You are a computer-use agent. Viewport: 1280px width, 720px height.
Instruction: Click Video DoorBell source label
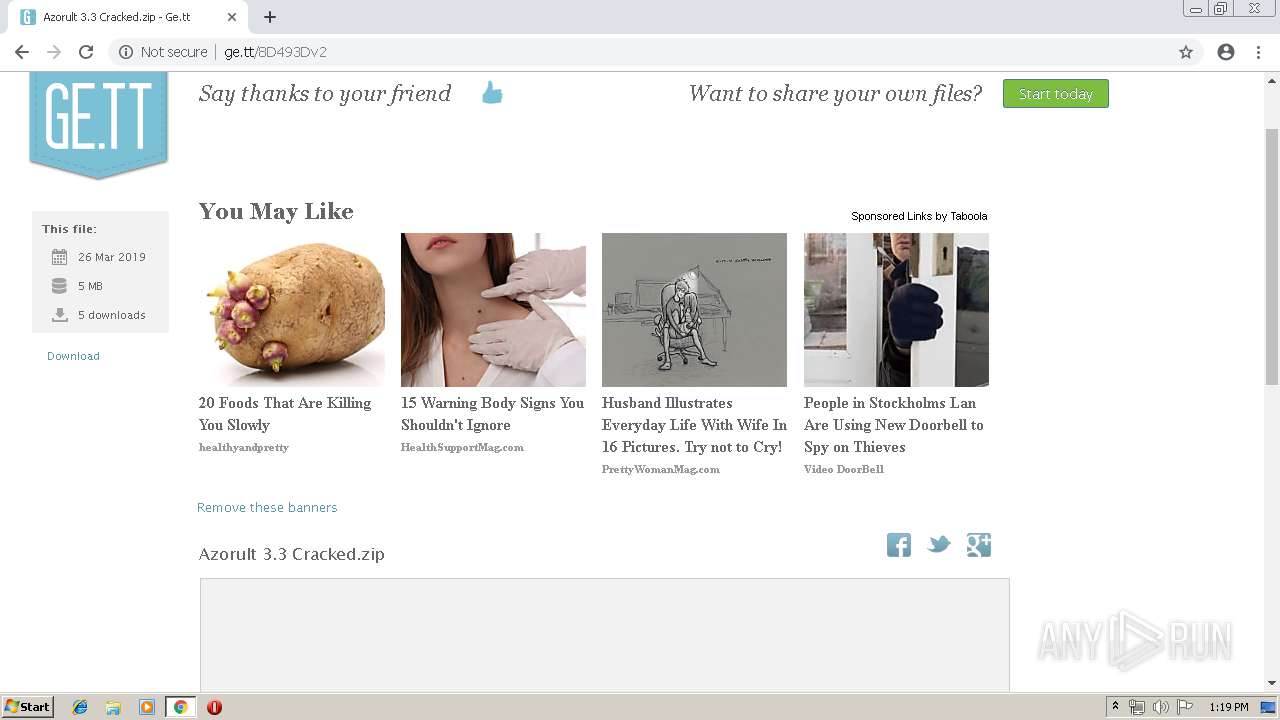(843, 469)
